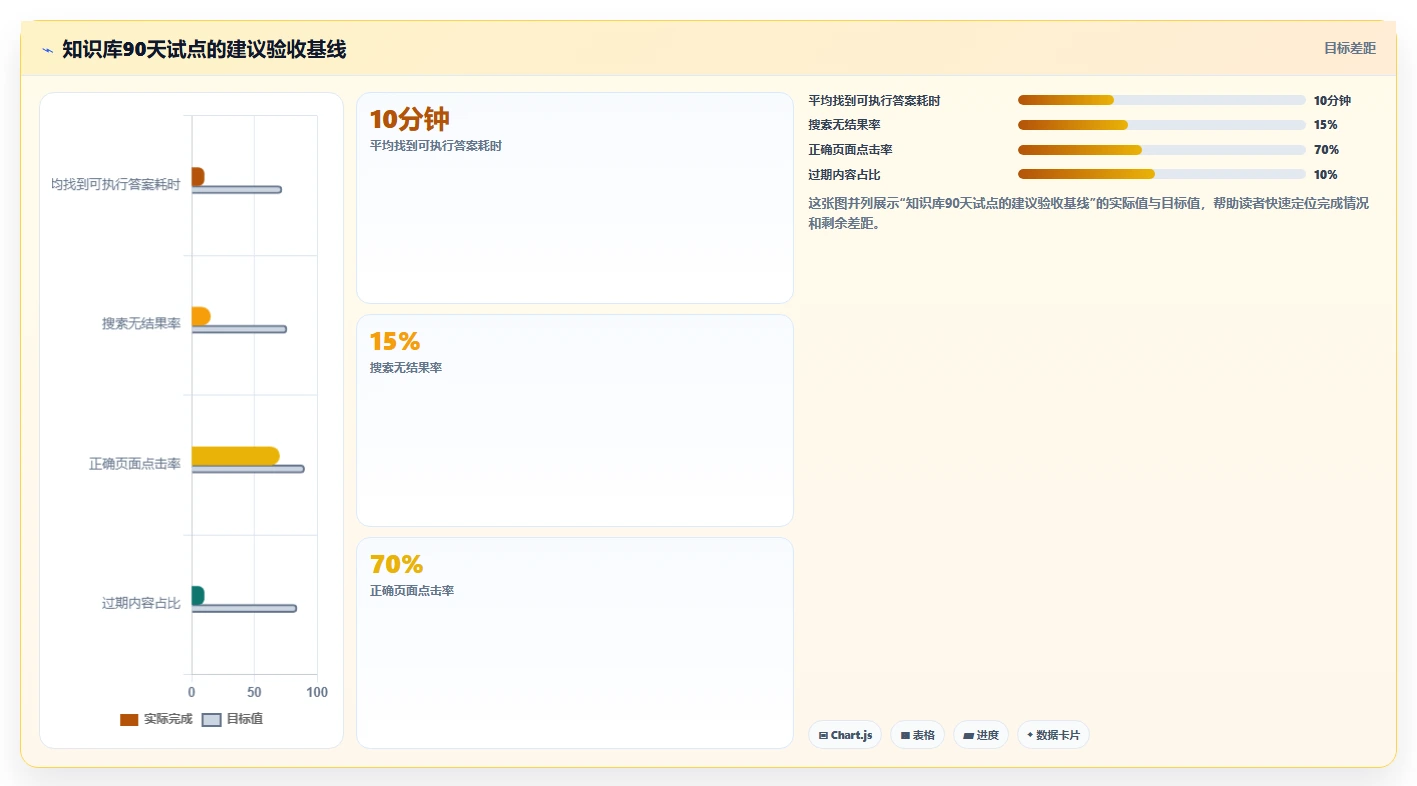Select the 数据卡片 tag chip
1417x786 pixels.
1053,735
